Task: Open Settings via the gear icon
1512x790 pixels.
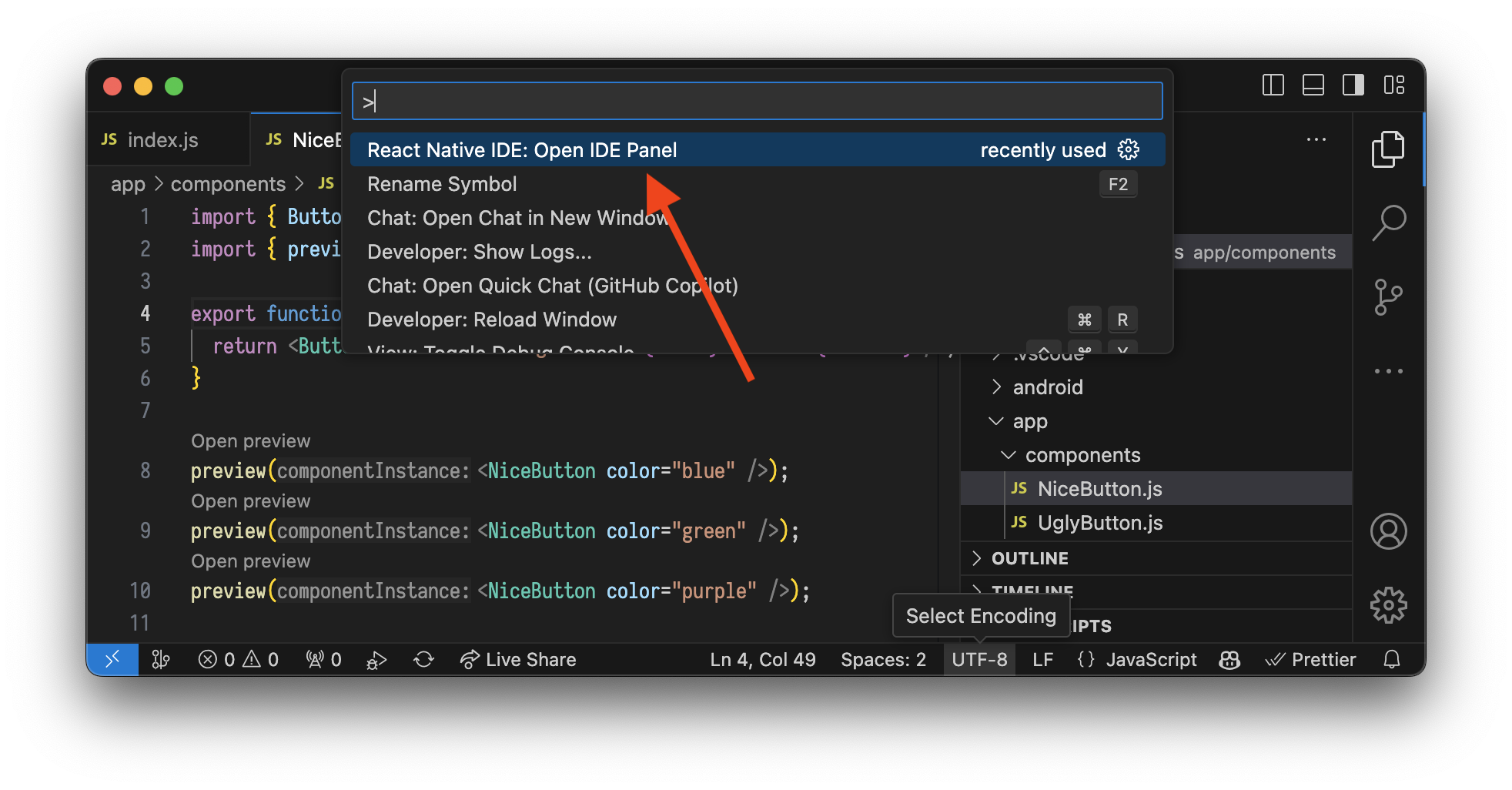Action: click(1389, 605)
